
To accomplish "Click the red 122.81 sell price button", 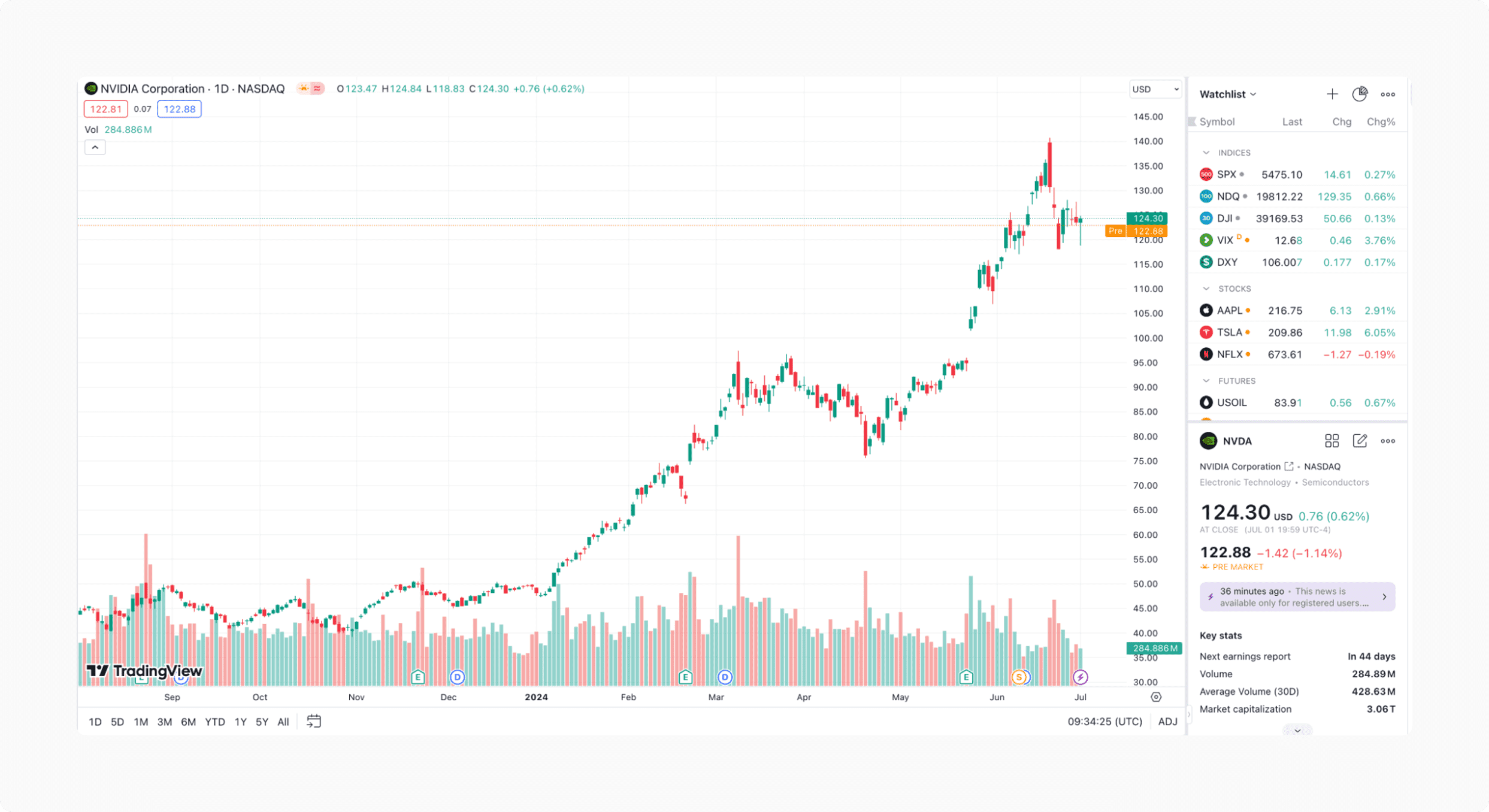I will point(105,109).
